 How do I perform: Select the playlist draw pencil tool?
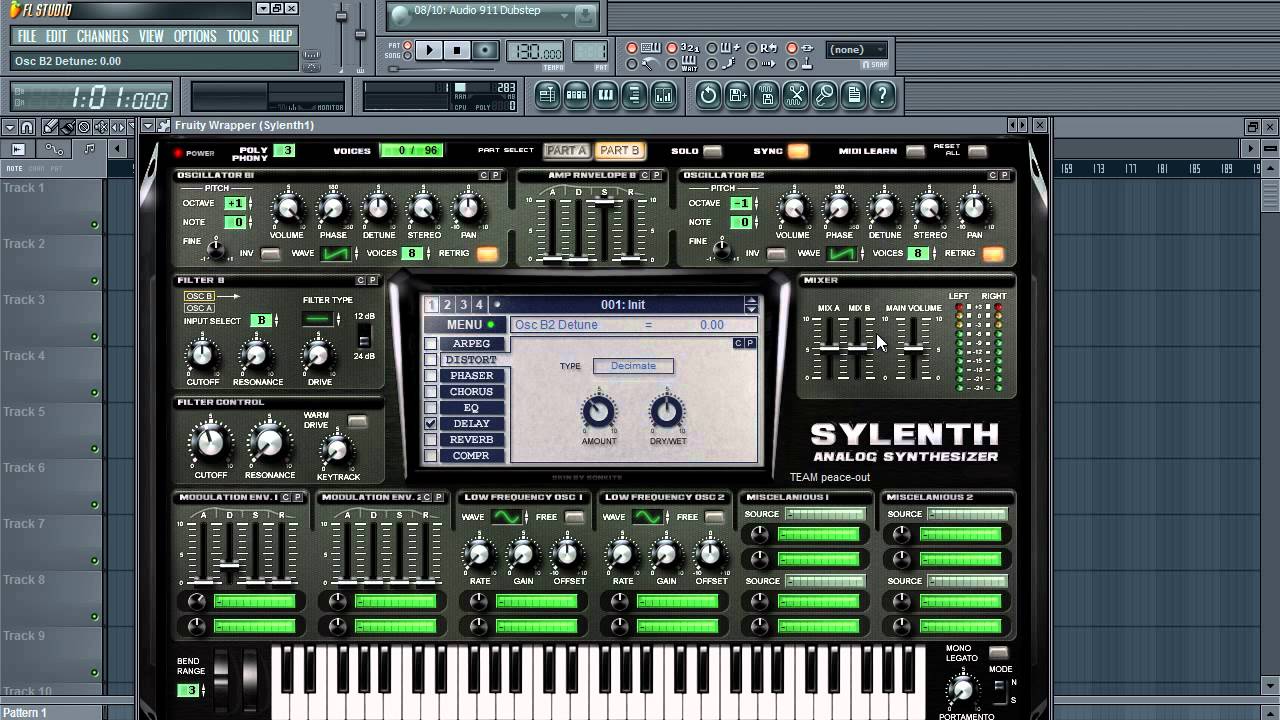pyautogui.click(x=49, y=127)
